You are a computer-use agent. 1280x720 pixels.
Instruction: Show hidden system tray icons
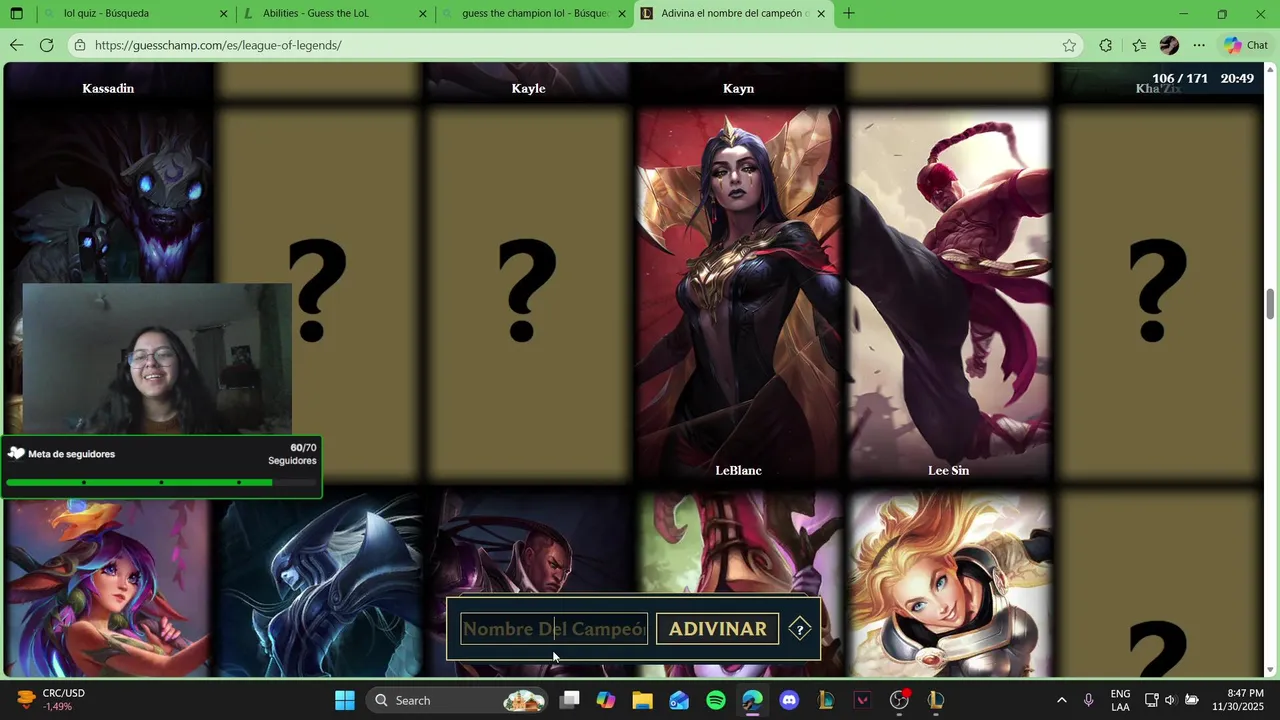[1061, 700]
